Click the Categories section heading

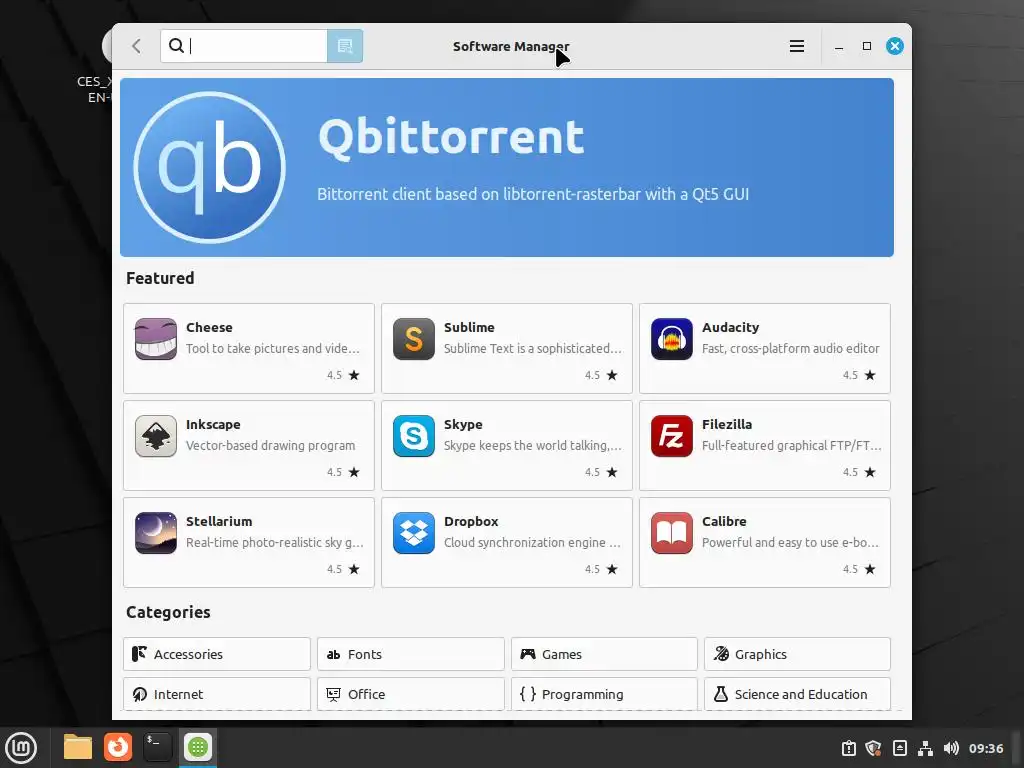[168, 613]
